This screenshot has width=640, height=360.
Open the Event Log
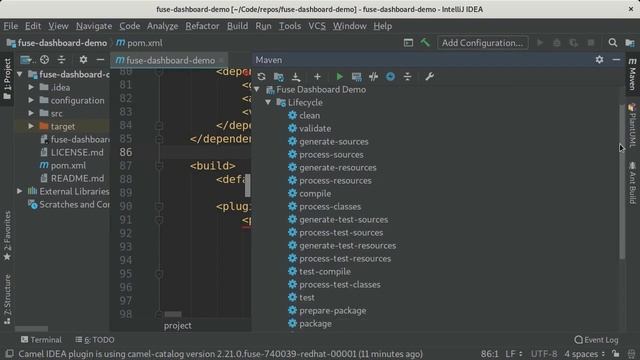pos(596,340)
